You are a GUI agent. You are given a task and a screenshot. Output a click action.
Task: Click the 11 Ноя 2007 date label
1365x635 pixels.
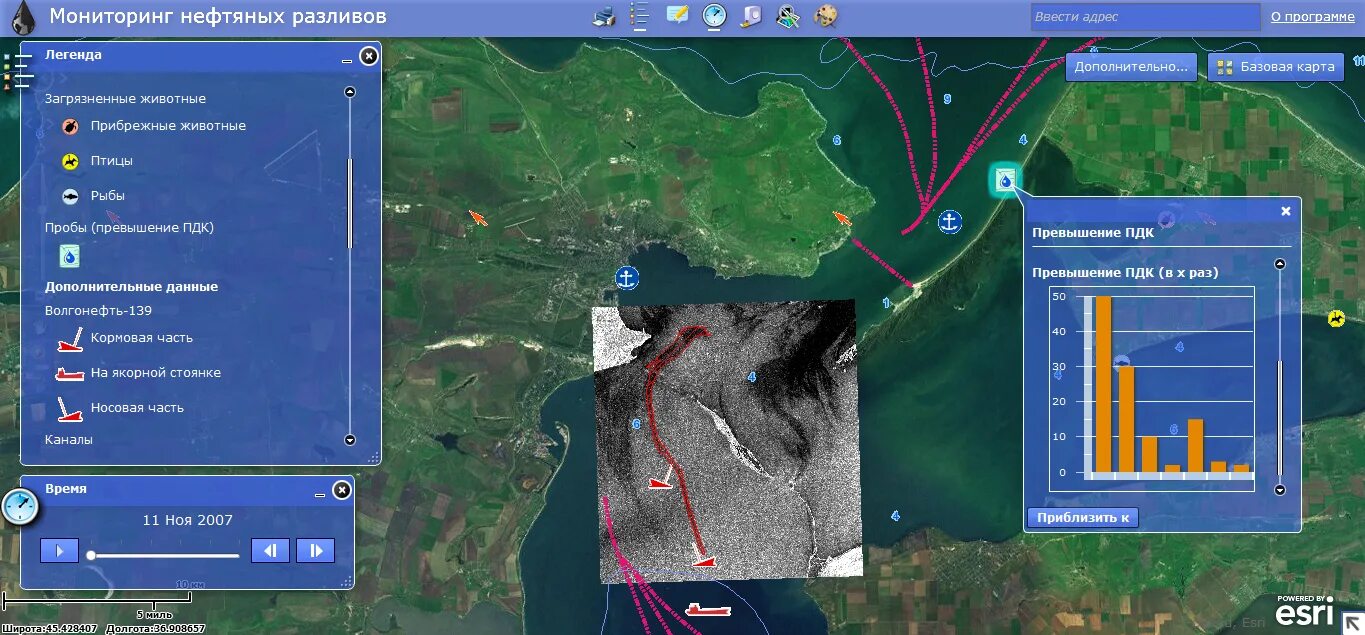click(x=188, y=520)
